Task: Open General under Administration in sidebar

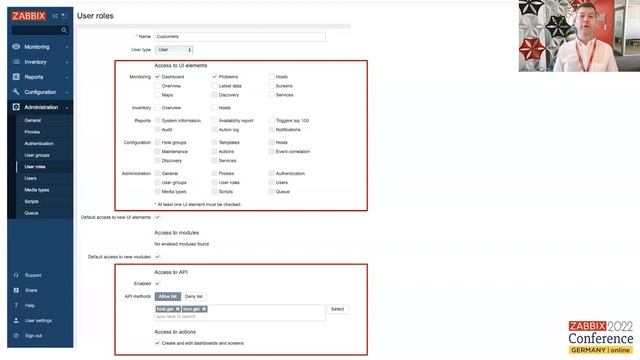Action: pyautogui.click(x=33, y=120)
